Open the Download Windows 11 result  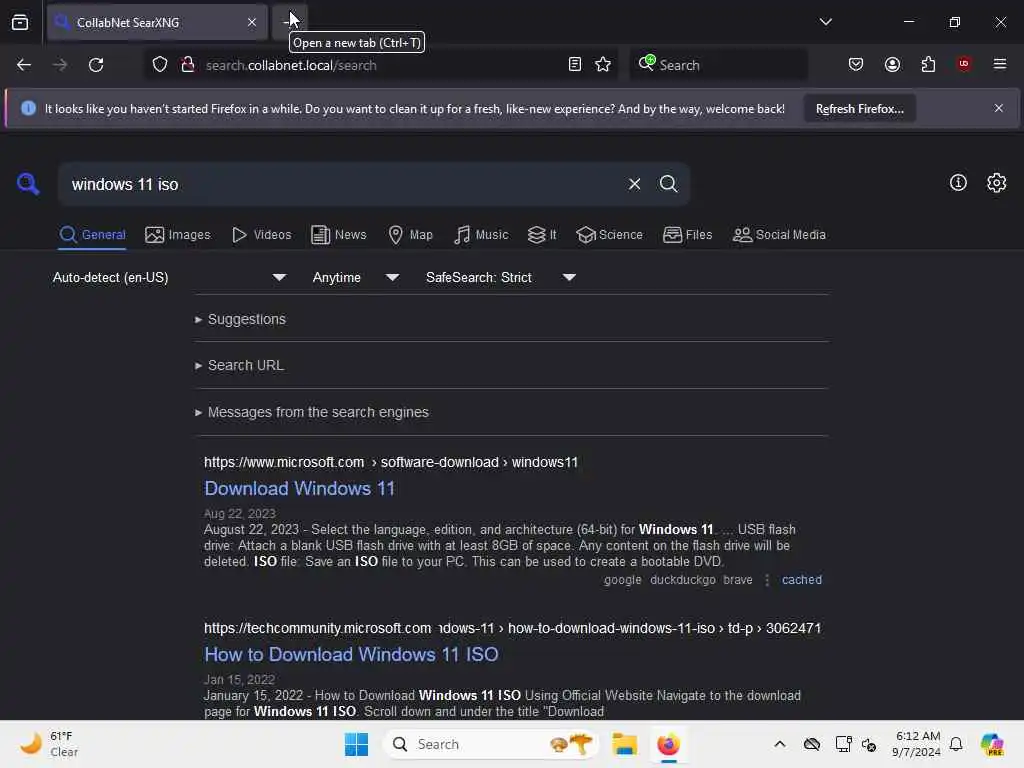(x=299, y=488)
